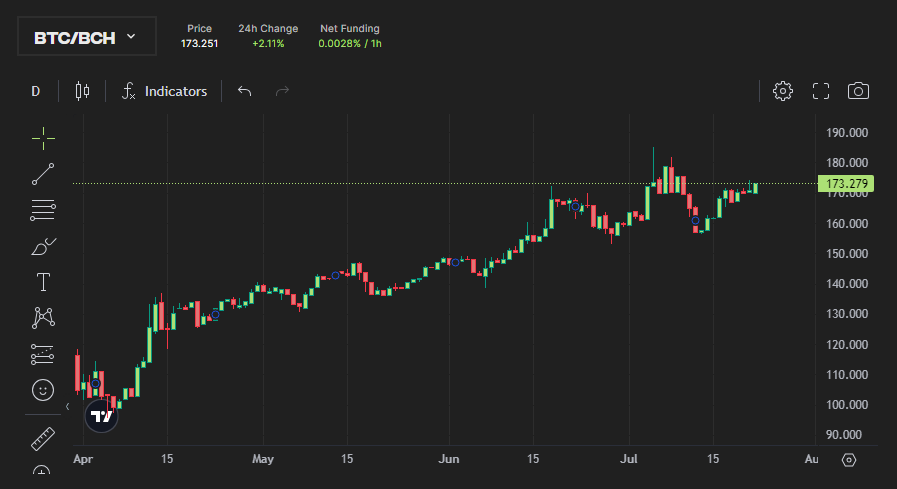This screenshot has width=897, height=489.
Task: Select the crosshair cursor tool
Action: 43,138
